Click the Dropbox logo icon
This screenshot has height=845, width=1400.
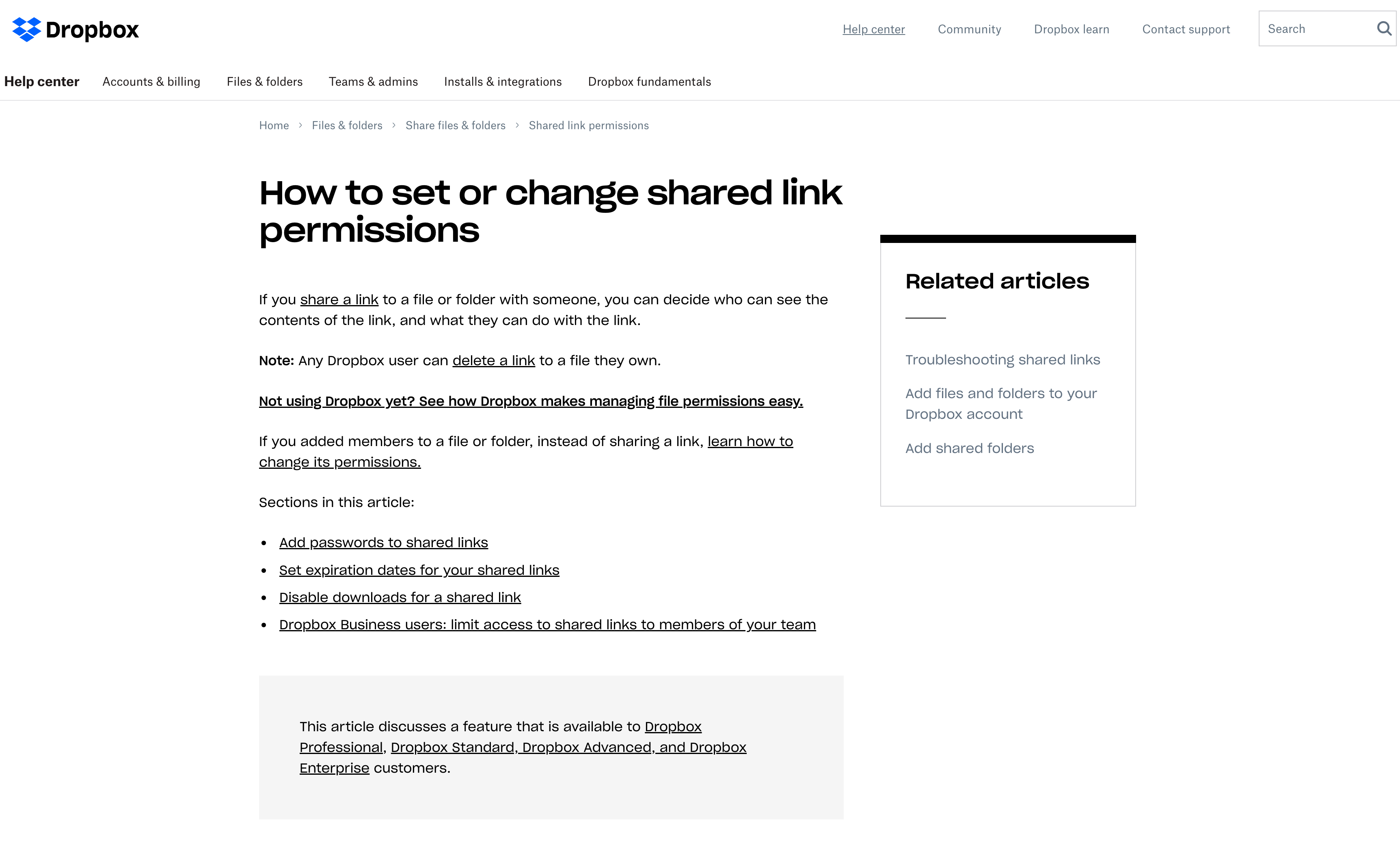pyautogui.click(x=26, y=29)
